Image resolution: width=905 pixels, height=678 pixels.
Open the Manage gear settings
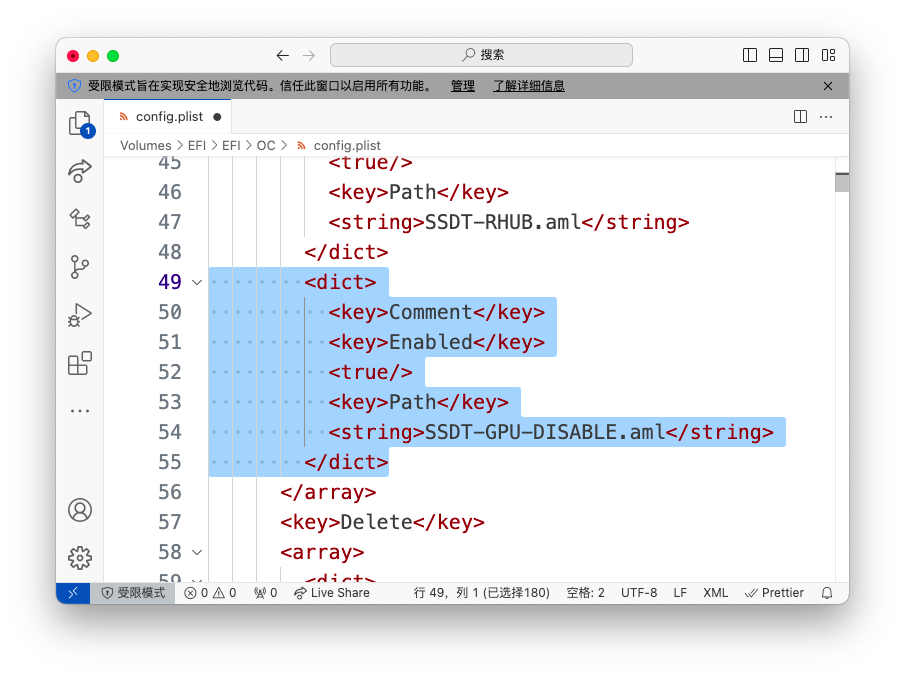(80, 558)
